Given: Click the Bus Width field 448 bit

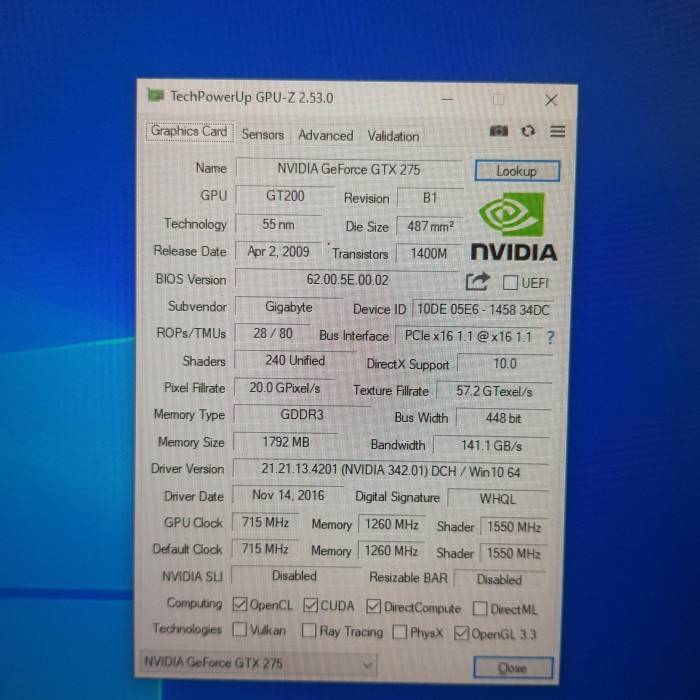Looking at the screenshot, I should [503, 418].
